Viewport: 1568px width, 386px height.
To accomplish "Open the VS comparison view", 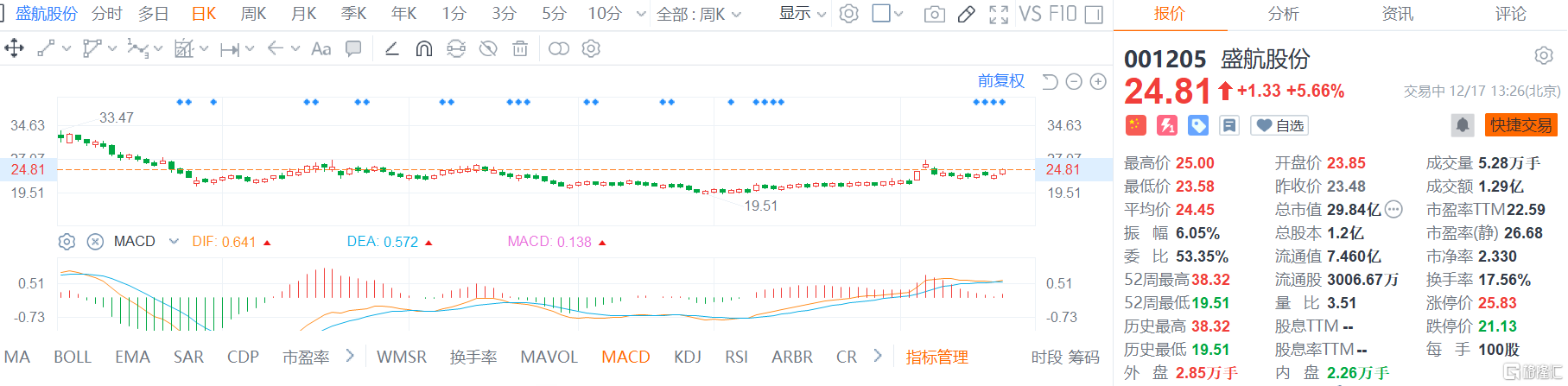I will pos(1030,14).
